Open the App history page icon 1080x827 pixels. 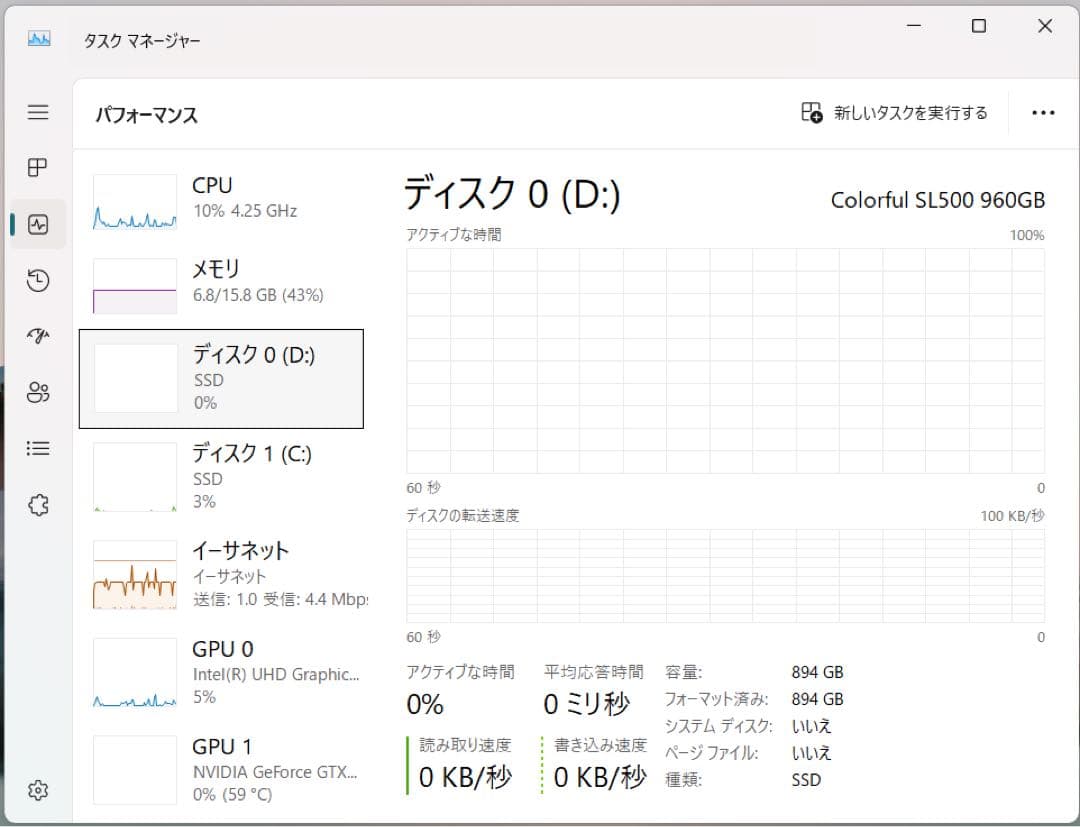[37, 280]
